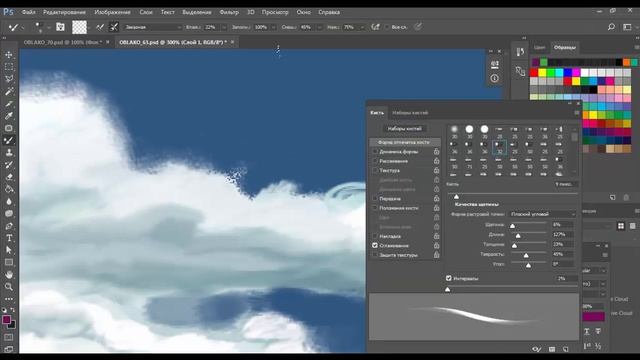Screen dimensions: 640x360
Task: Open the Фильтр menu
Action: pyautogui.click(x=229, y=12)
